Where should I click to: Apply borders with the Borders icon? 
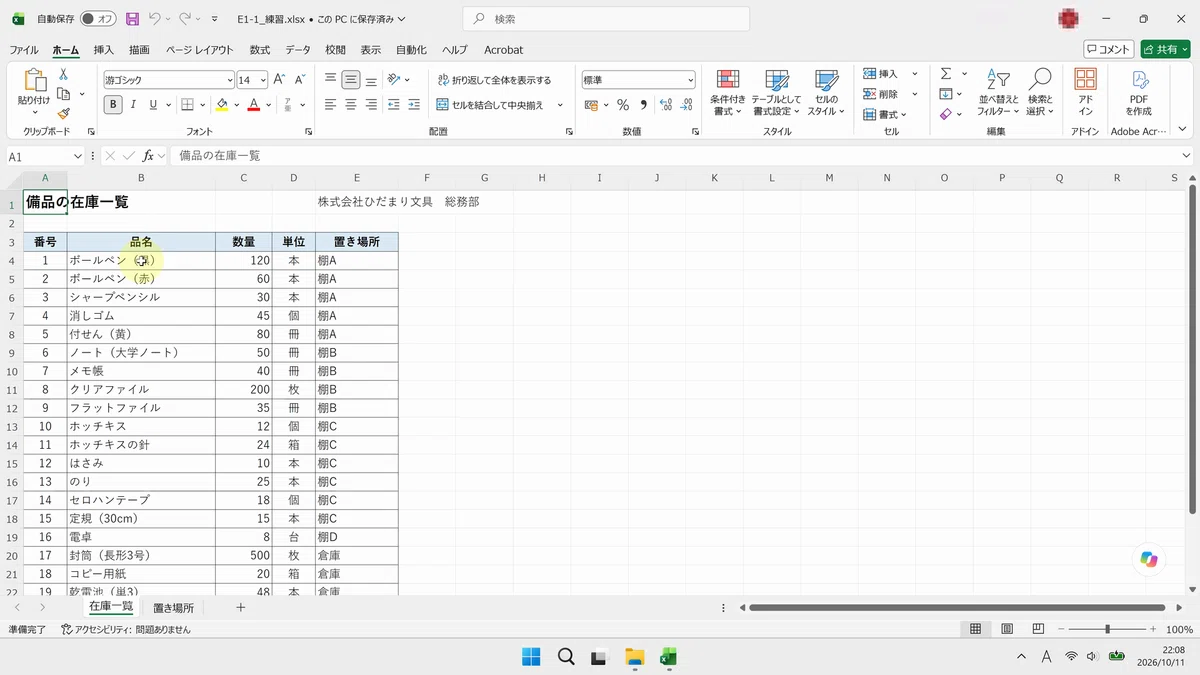tap(186, 104)
